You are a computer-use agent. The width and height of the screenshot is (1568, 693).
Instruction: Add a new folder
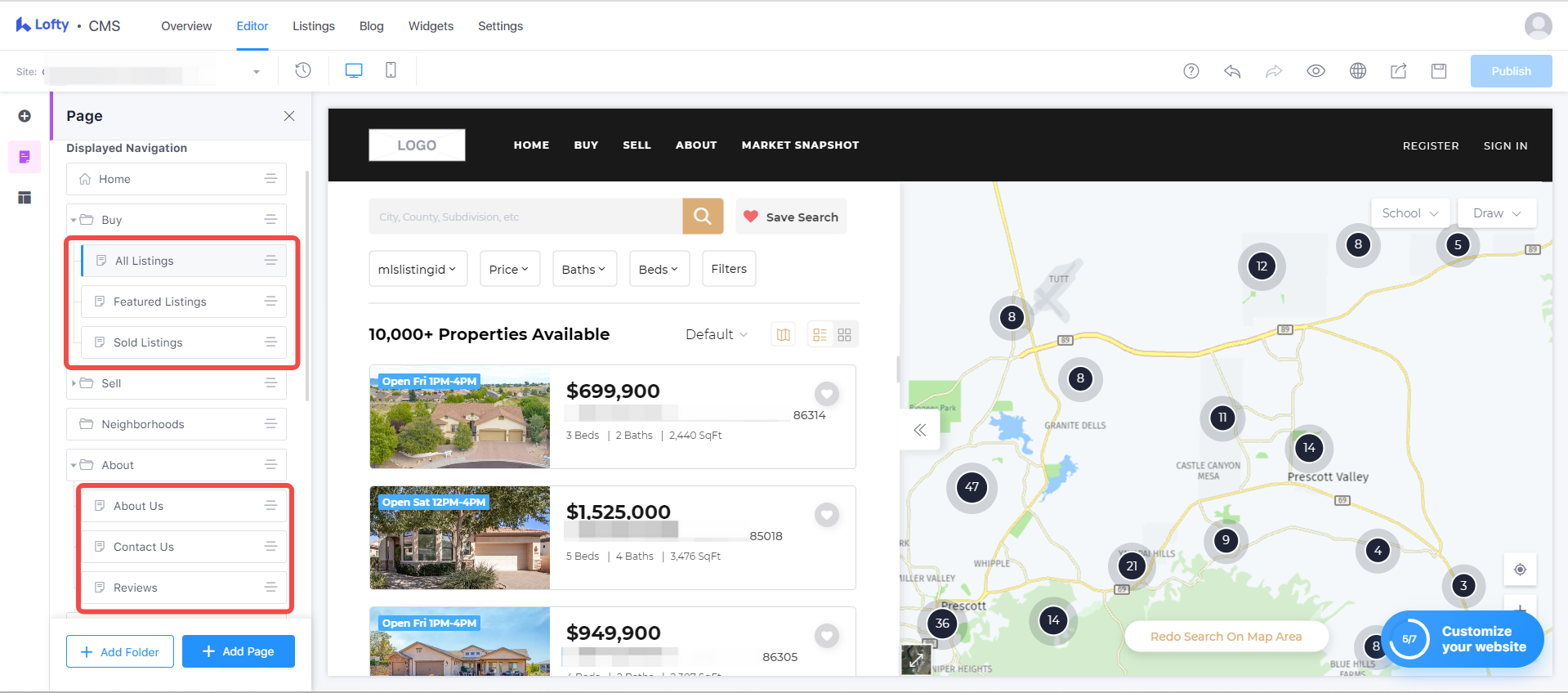120,651
